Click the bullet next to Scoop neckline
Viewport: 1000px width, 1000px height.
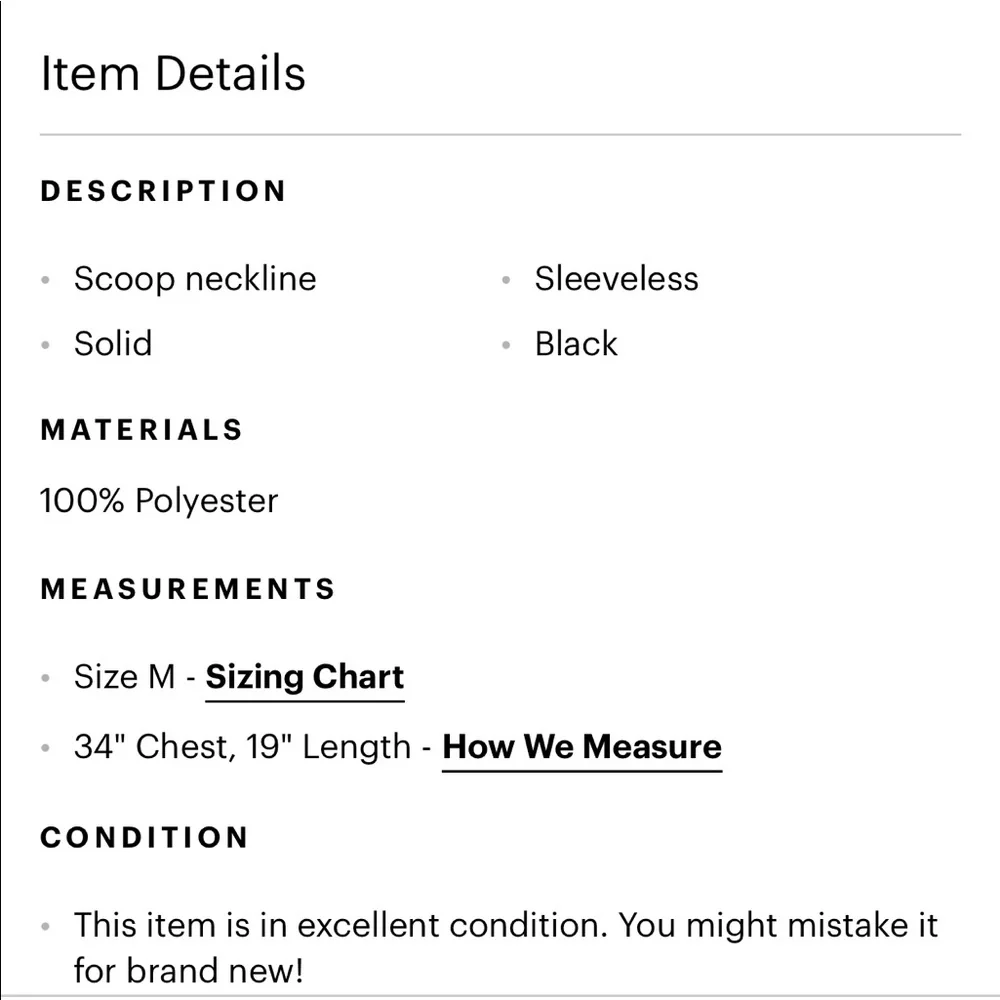(45, 281)
